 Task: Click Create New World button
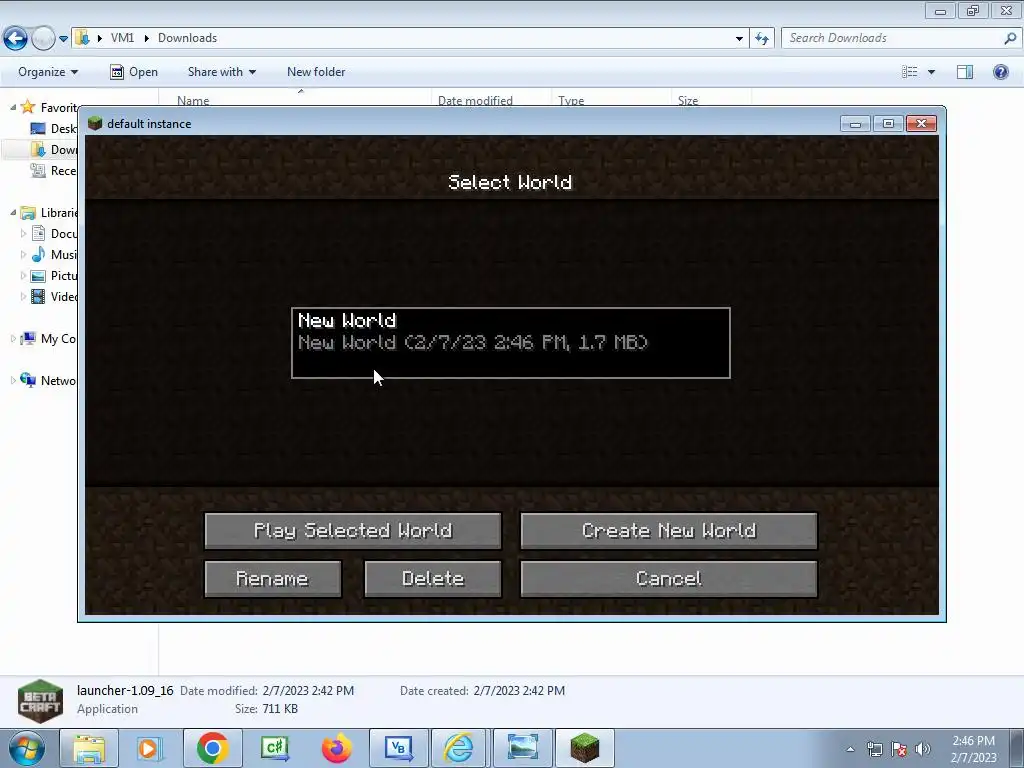(669, 530)
